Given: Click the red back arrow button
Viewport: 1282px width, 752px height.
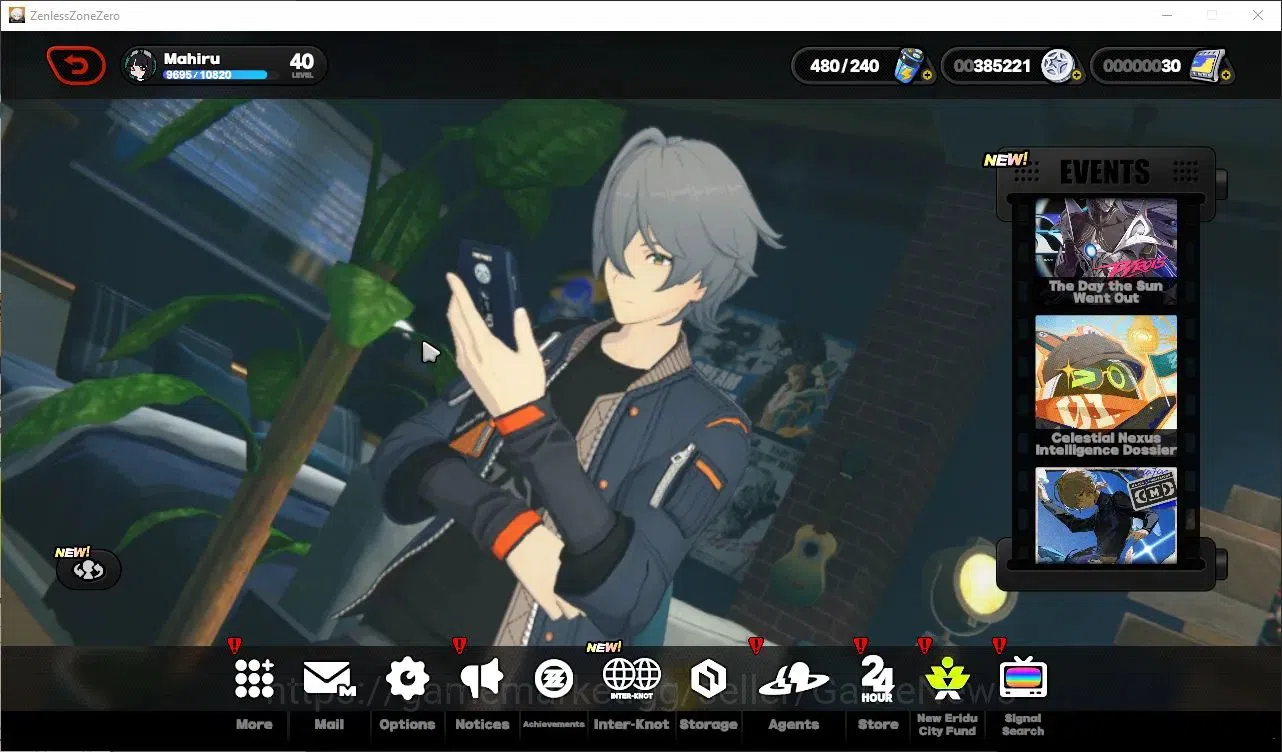Looking at the screenshot, I should pyautogui.click(x=76, y=66).
